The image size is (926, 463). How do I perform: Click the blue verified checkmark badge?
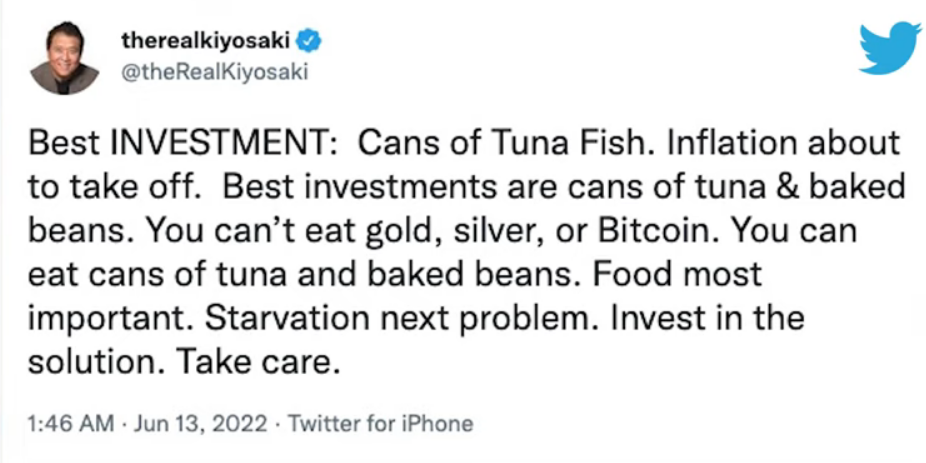[311, 41]
